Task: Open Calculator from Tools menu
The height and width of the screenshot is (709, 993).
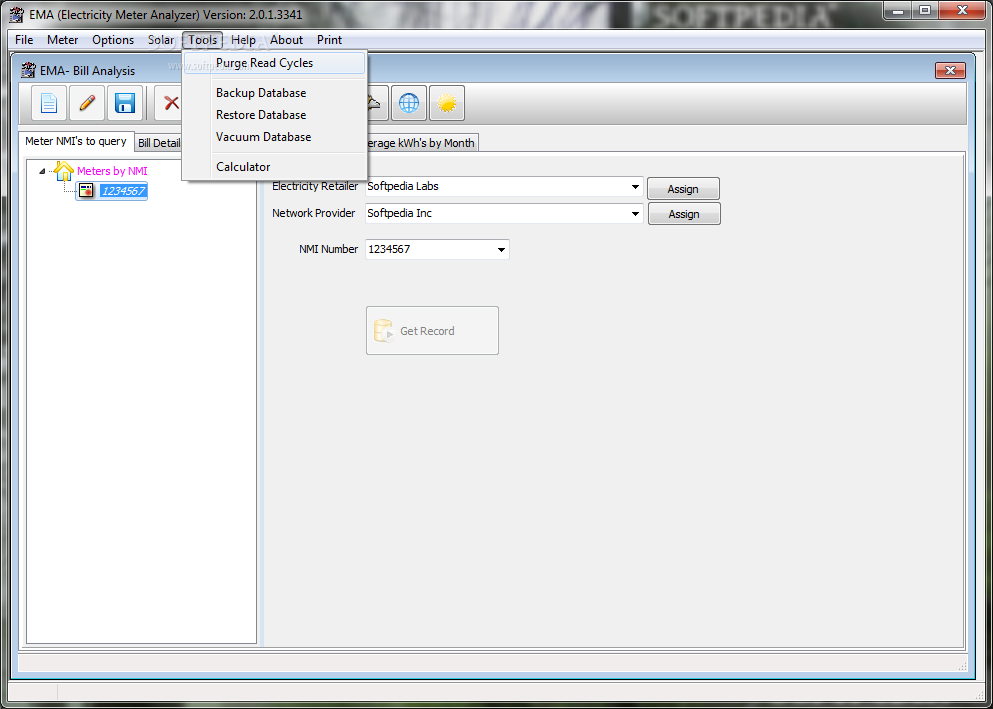Action: 274,167
